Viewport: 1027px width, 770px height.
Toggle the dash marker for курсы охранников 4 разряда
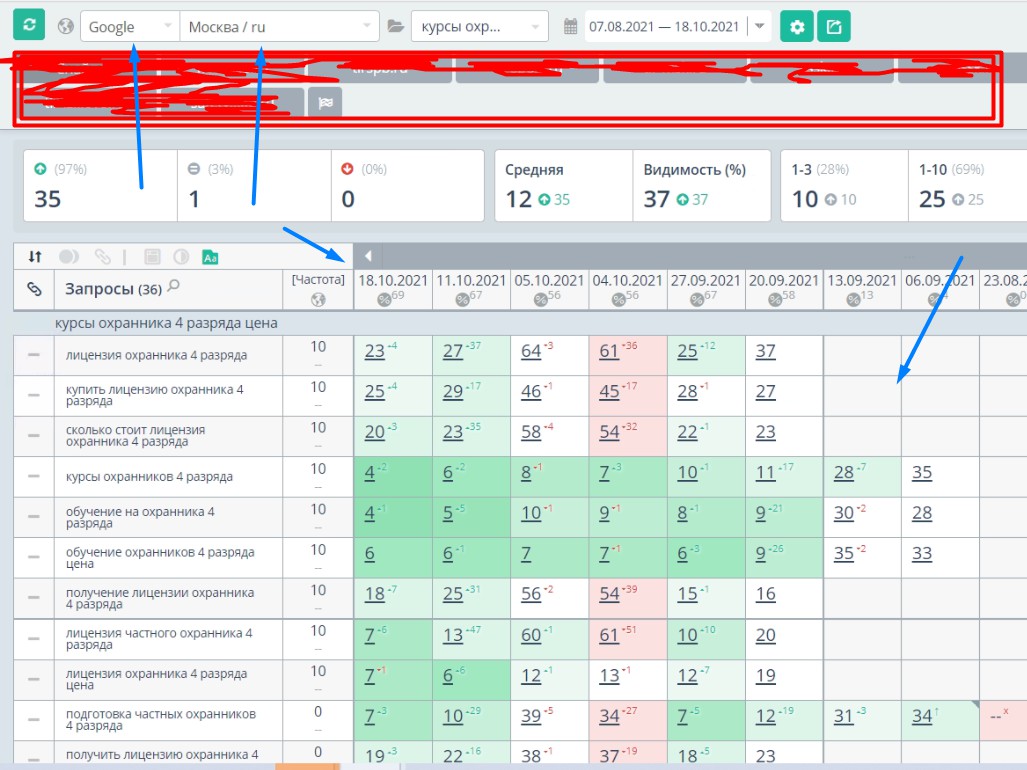coord(33,476)
